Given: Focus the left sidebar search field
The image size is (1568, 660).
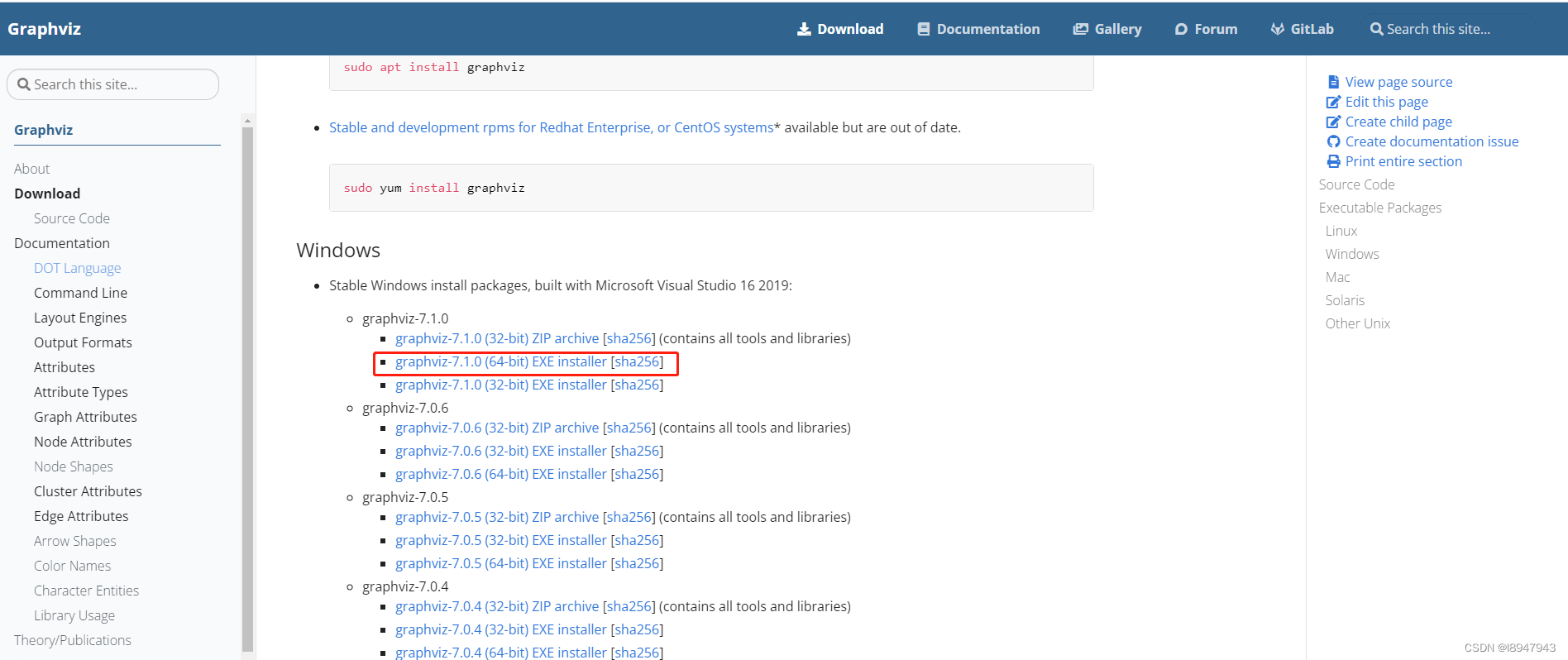Looking at the screenshot, I should (x=113, y=84).
